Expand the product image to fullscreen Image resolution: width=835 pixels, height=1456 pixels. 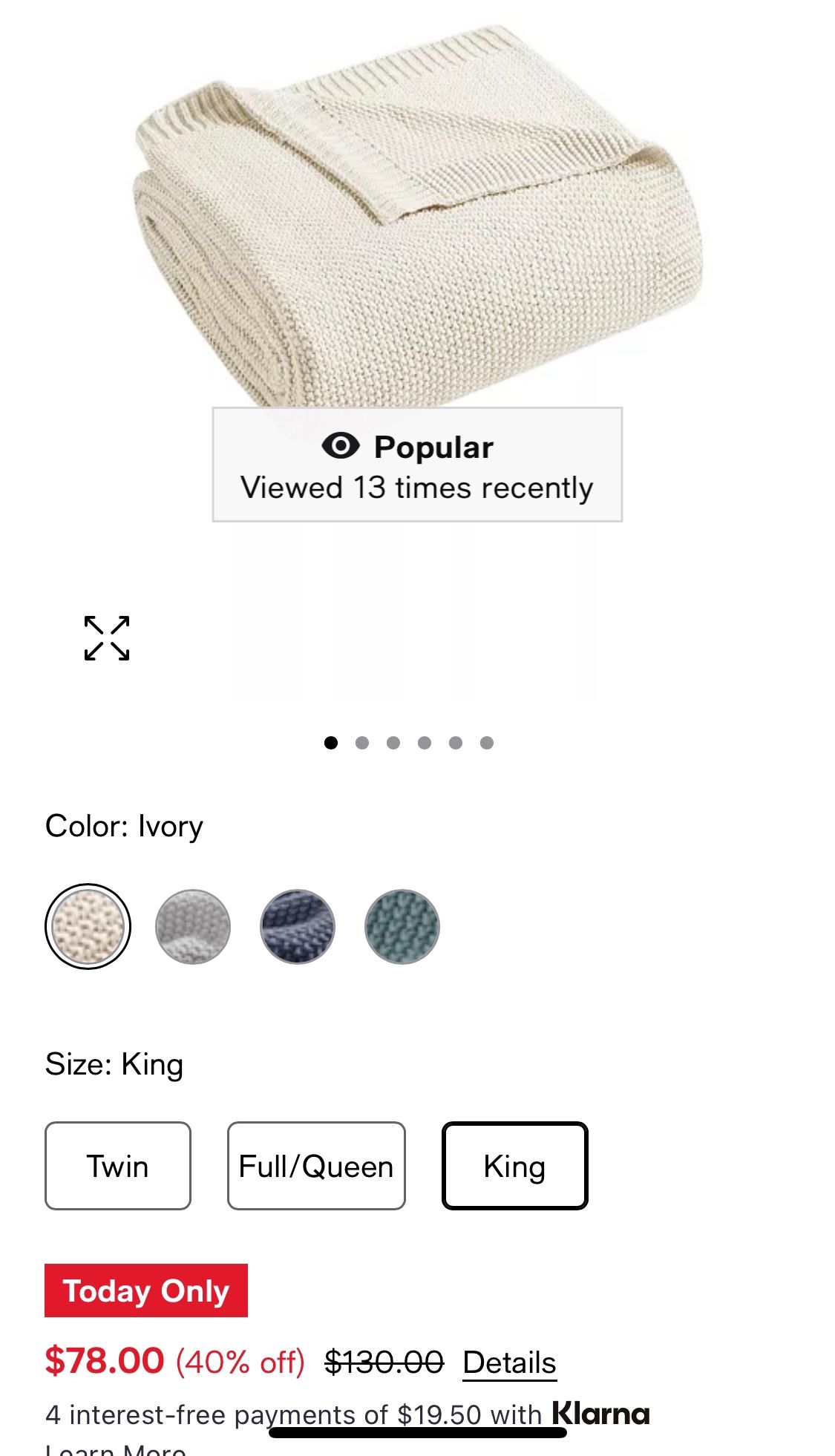pos(107,638)
